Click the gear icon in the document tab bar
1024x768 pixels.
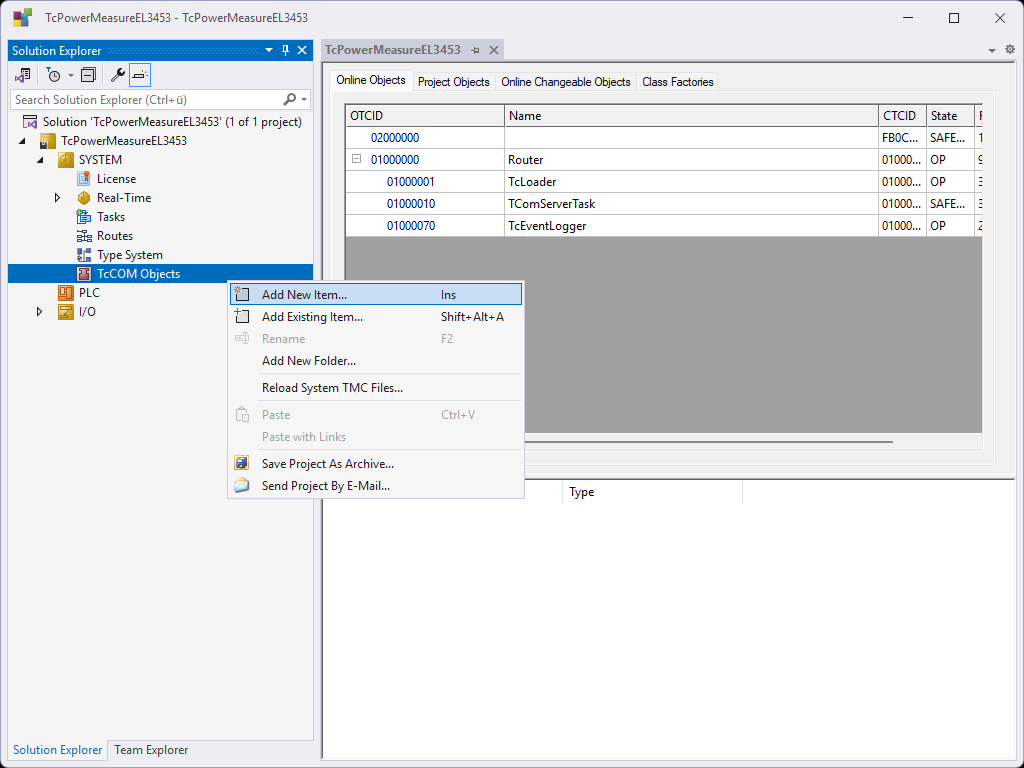pos(1009,50)
